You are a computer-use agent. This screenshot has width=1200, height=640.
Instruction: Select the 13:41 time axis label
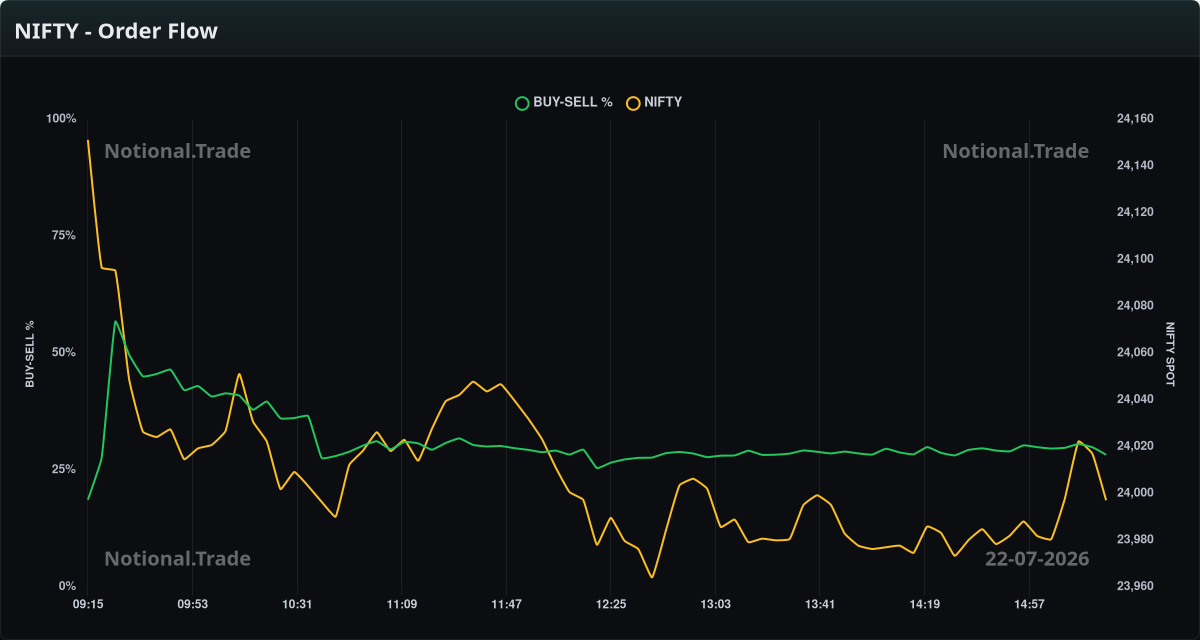click(x=819, y=604)
